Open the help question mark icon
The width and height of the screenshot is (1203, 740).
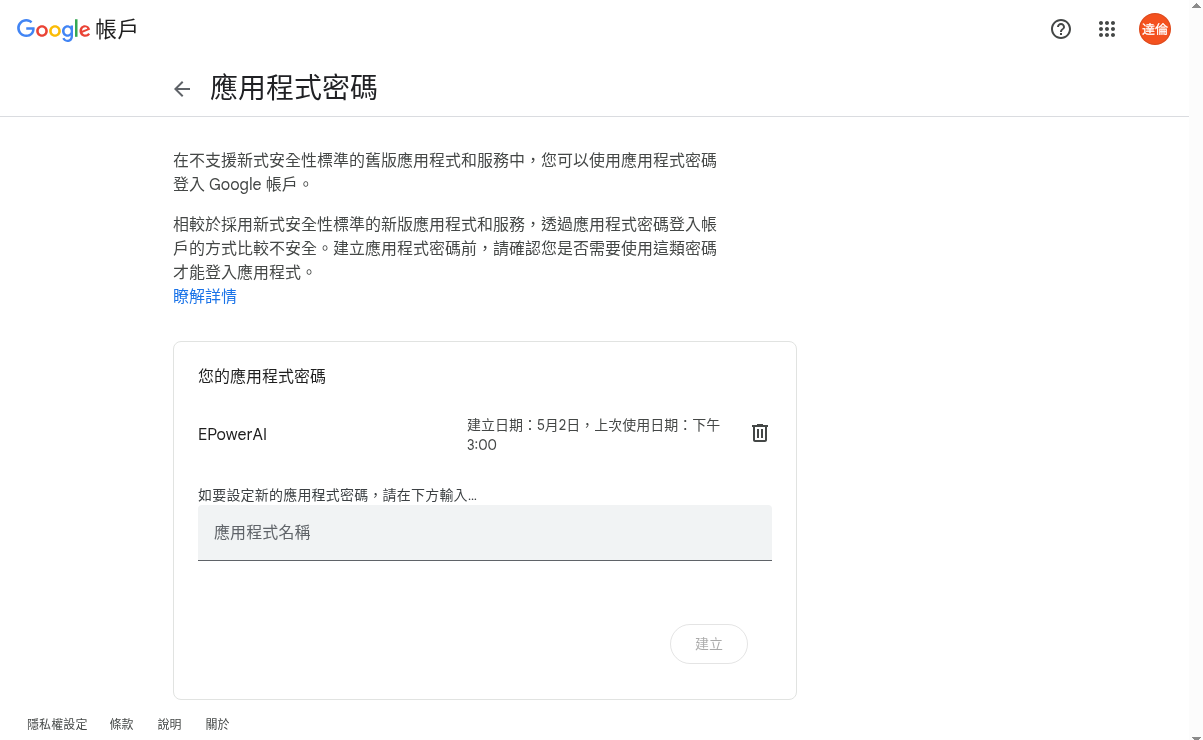click(x=1061, y=29)
